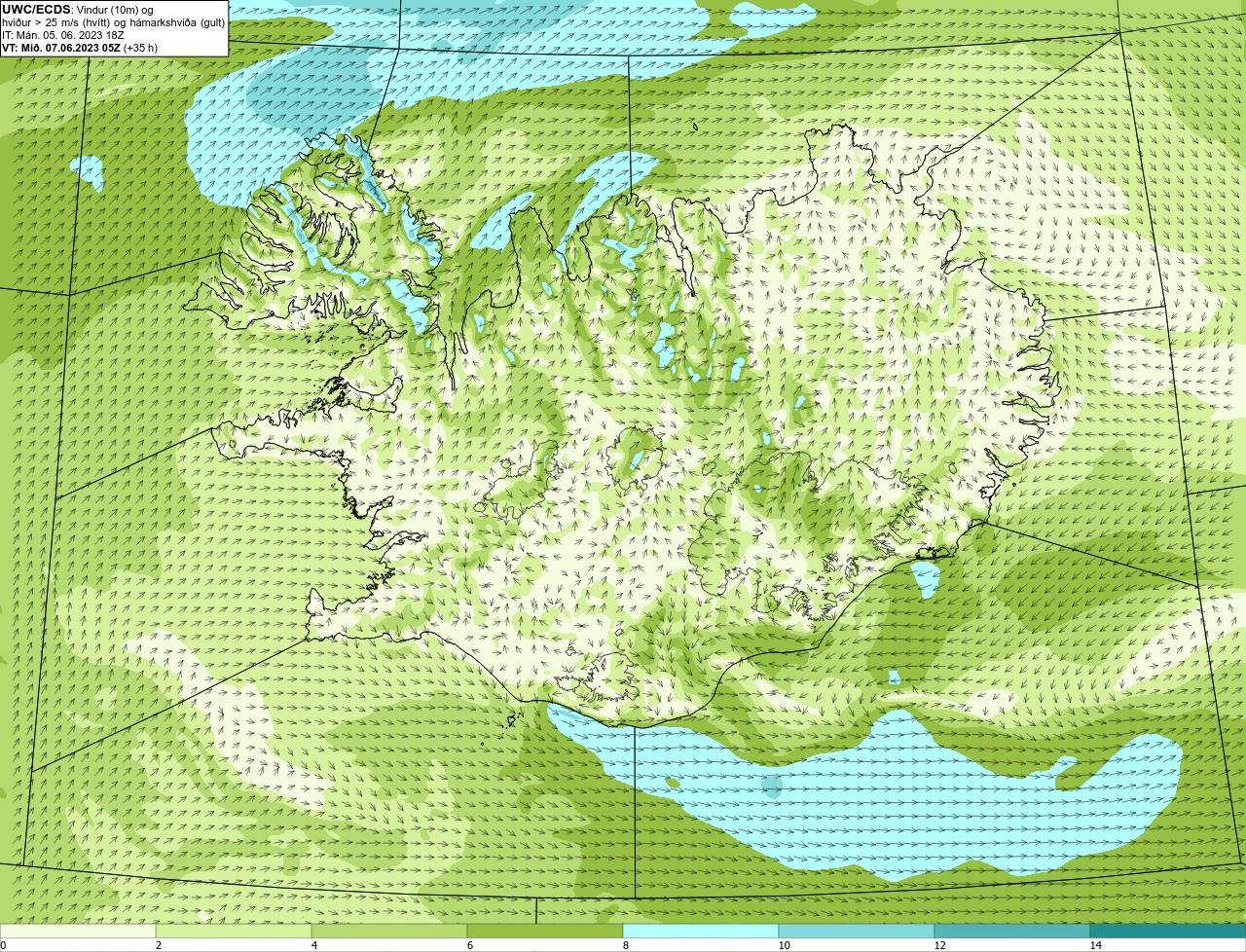Click the pale yellow 0–2 m/s legend swatch

point(78,931)
